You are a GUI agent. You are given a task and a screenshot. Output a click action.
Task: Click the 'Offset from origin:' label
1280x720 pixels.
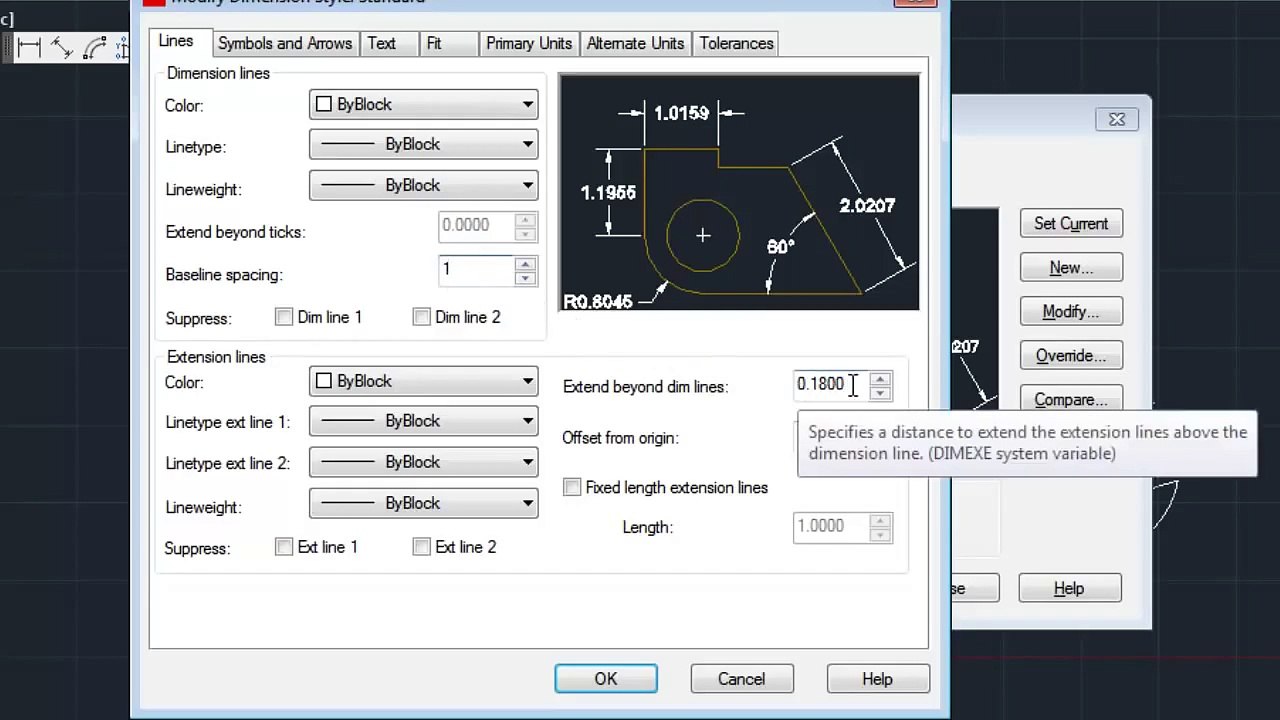point(620,438)
